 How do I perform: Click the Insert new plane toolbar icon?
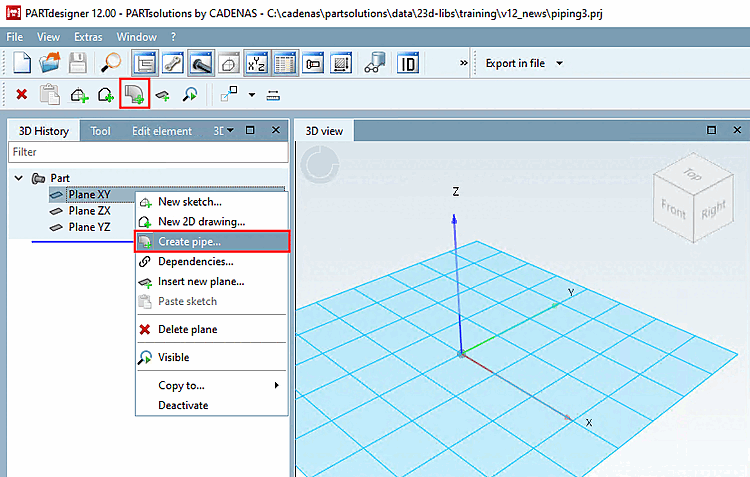[x=163, y=95]
